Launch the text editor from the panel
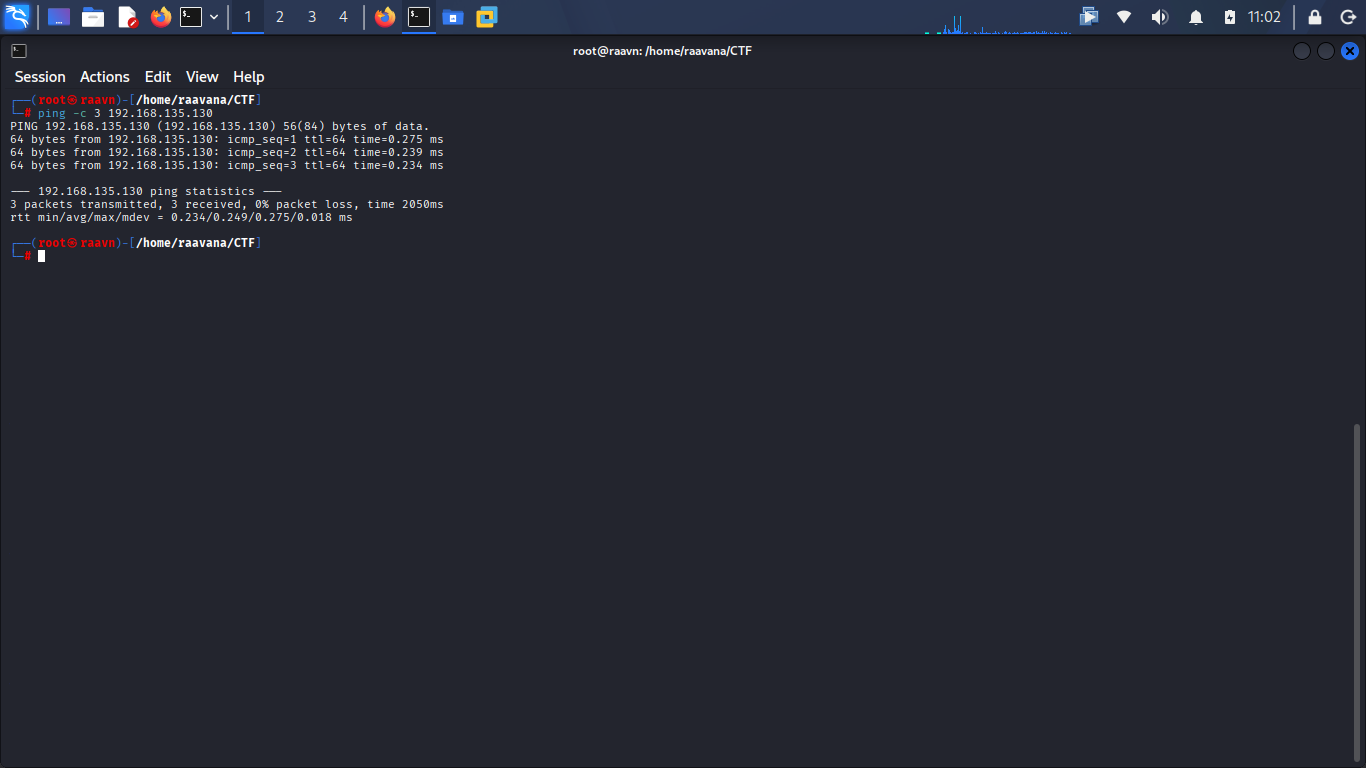This screenshot has width=1366, height=768. (x=127, y=17)
